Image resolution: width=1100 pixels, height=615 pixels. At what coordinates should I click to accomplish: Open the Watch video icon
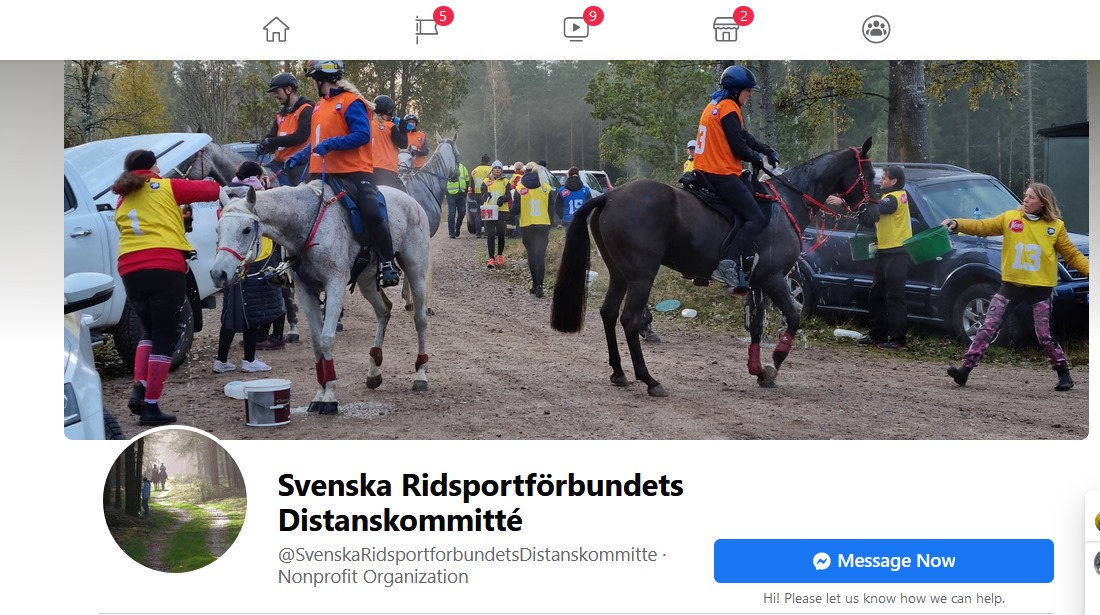pyautogui.click(x=576, y=29)
